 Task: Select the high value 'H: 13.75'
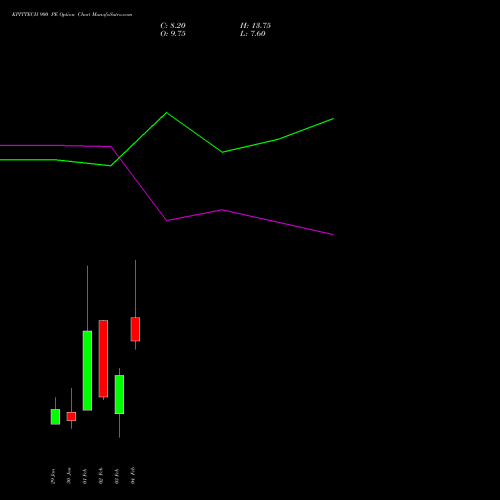(x=255, y=26)
